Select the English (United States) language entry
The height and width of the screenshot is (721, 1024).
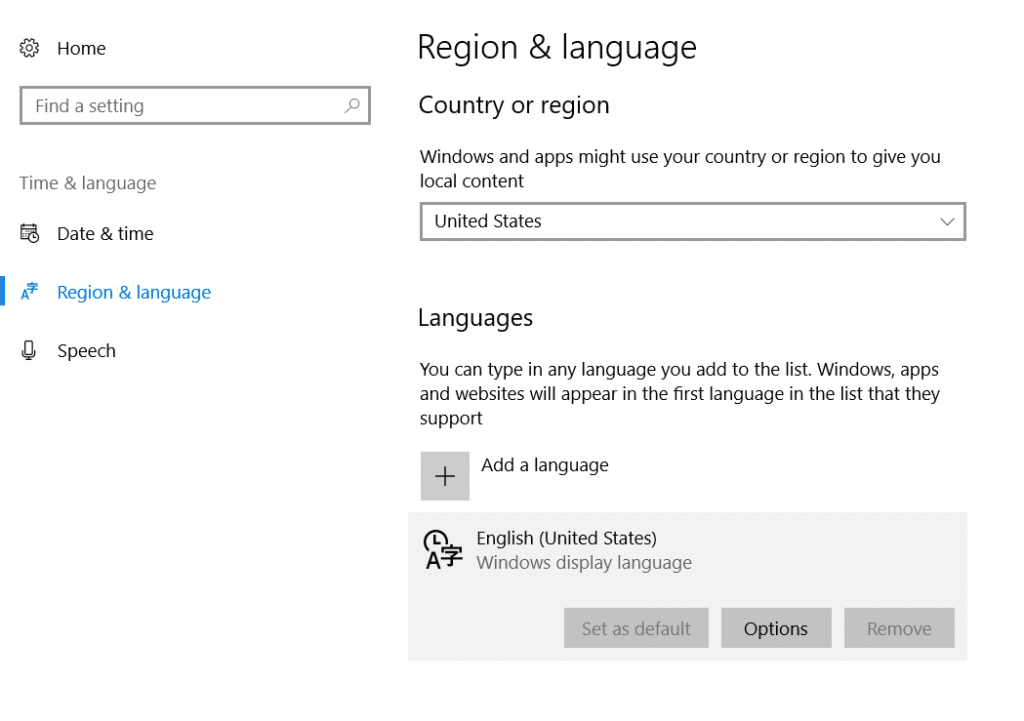tap(566, 539)
